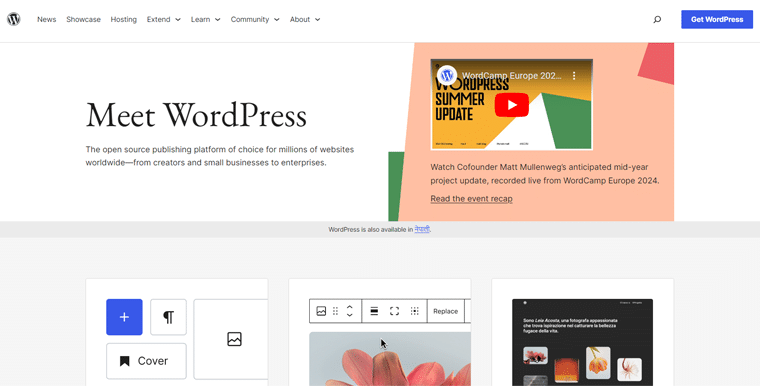Screen dimensions: 760x386
Task: Select the paragraph pilcrow block
Action: pyautogui.click(x=168, y=317)
